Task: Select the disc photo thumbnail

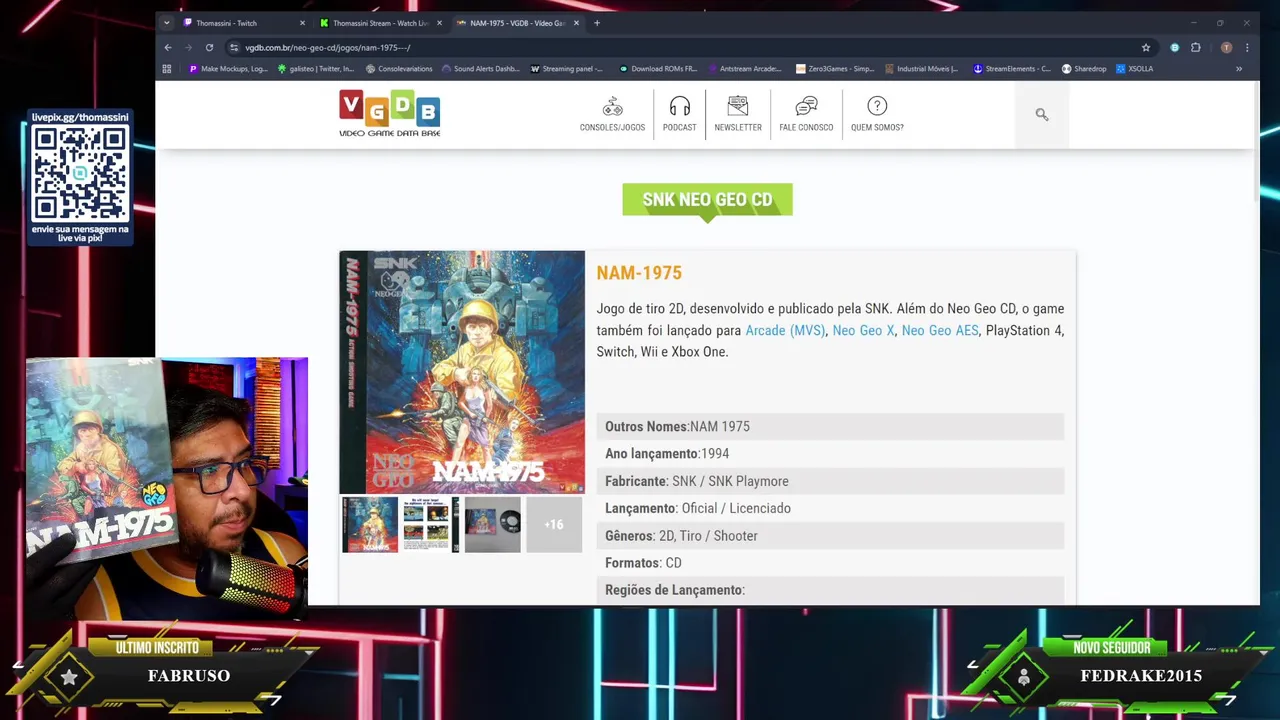Action: pos(492,524)
